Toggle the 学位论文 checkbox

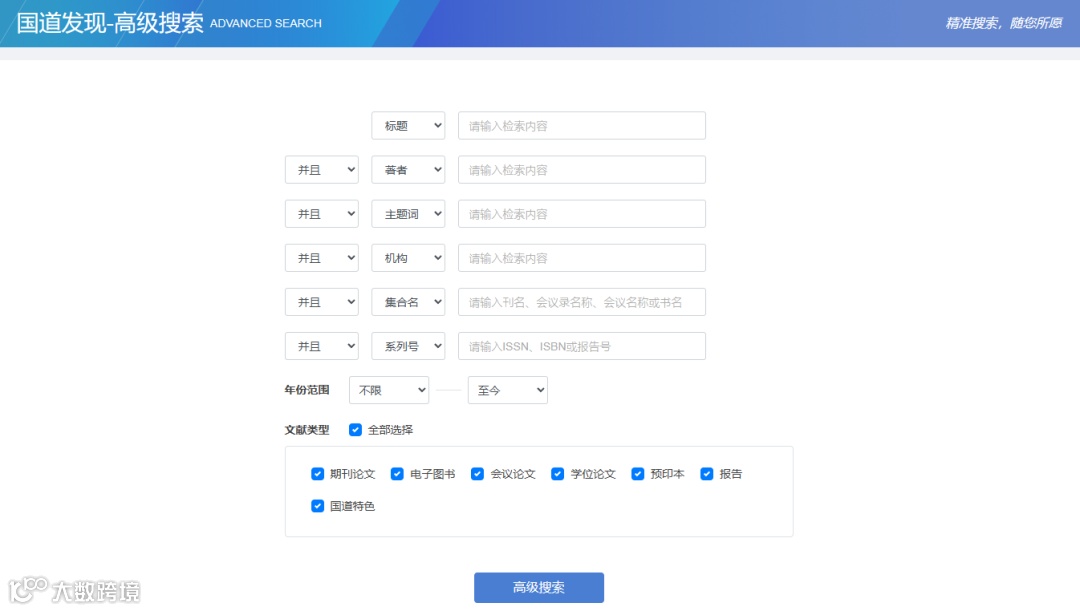(x=558, y=474)
